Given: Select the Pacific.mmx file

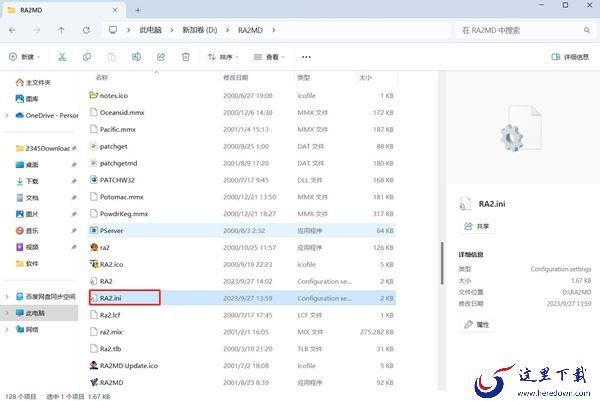Looking at the screenshot, I should [242, 129].
